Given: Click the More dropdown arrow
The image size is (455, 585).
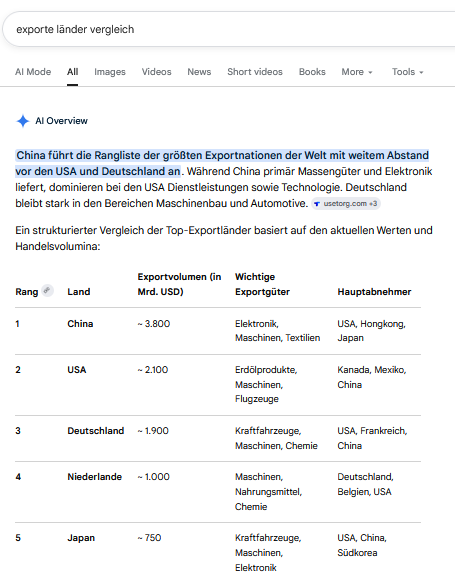Looking at the screenshot, I should pos(370,72).
